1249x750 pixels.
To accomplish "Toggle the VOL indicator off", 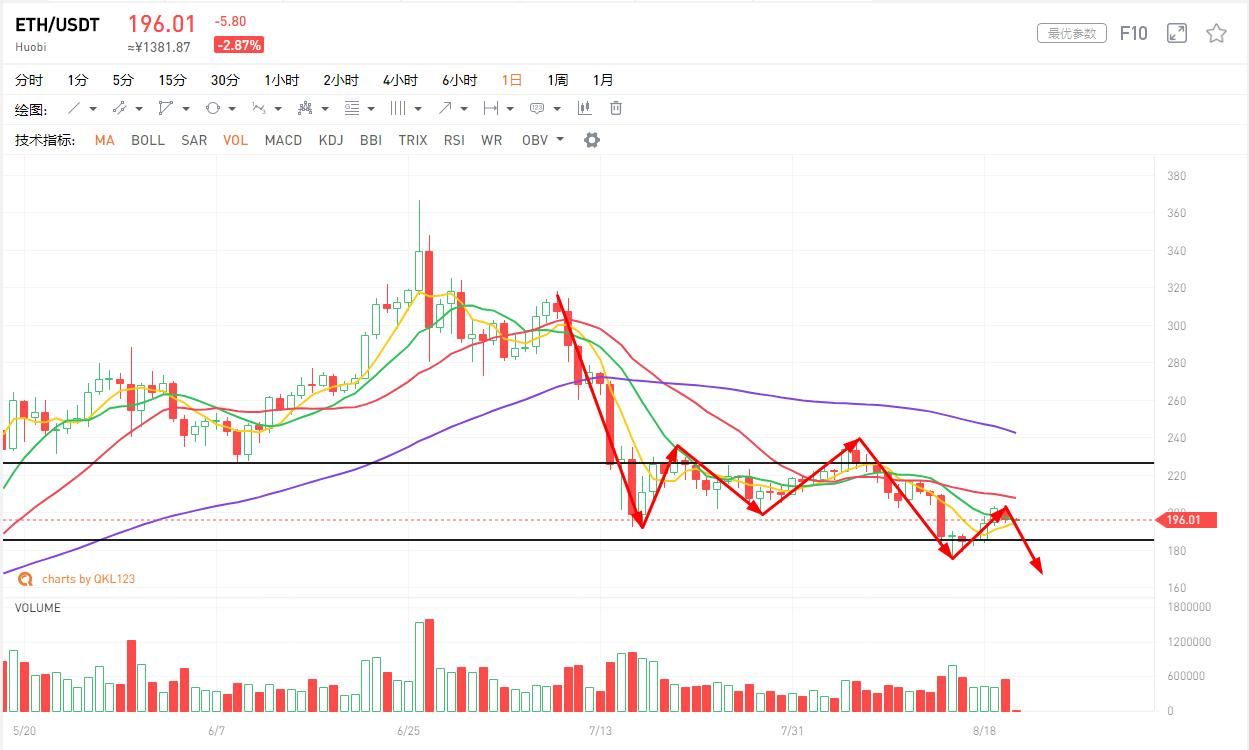I will click(235, 140).
